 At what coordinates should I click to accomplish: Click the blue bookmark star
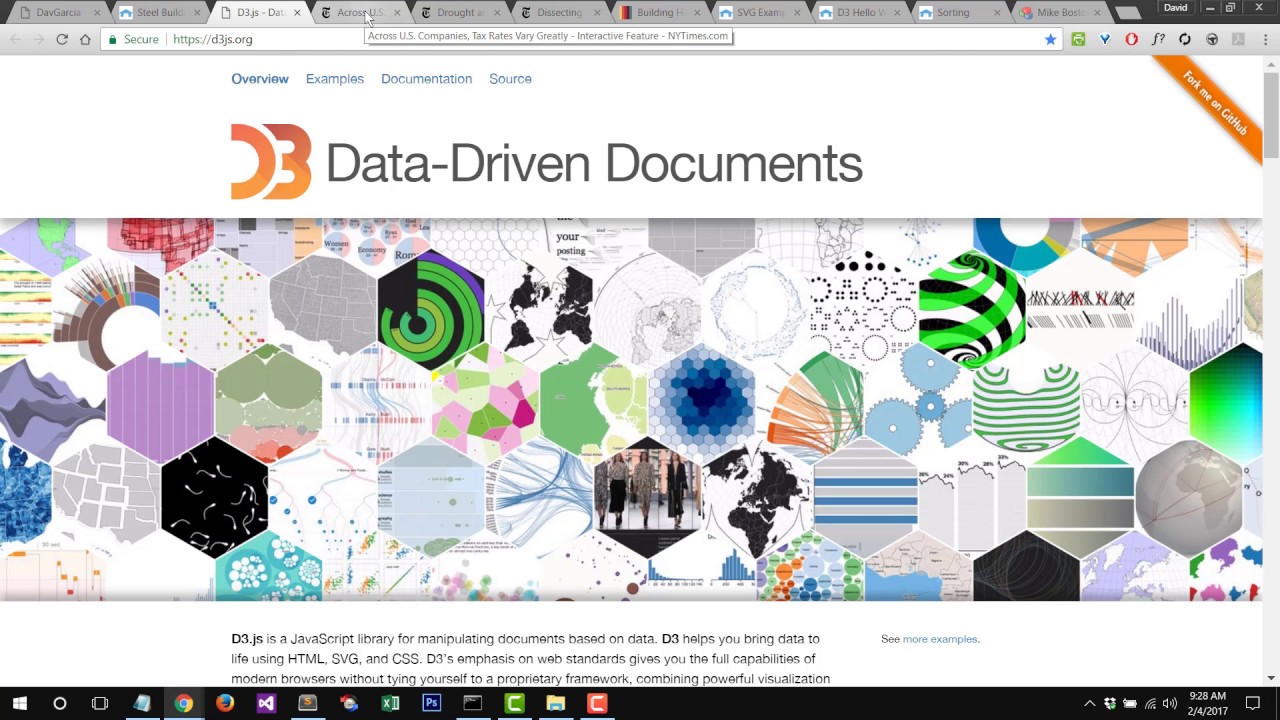(1050, 39)
